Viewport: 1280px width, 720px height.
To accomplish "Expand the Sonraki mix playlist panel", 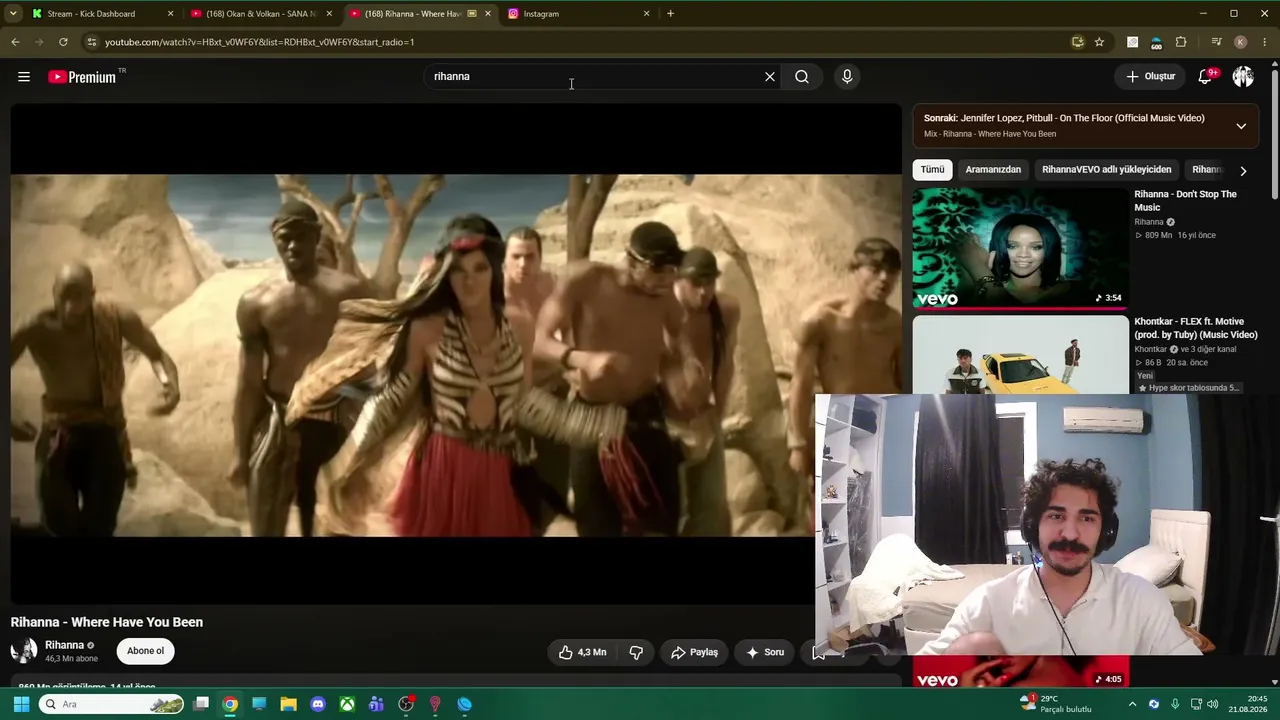I will (x=1241, y=126).
